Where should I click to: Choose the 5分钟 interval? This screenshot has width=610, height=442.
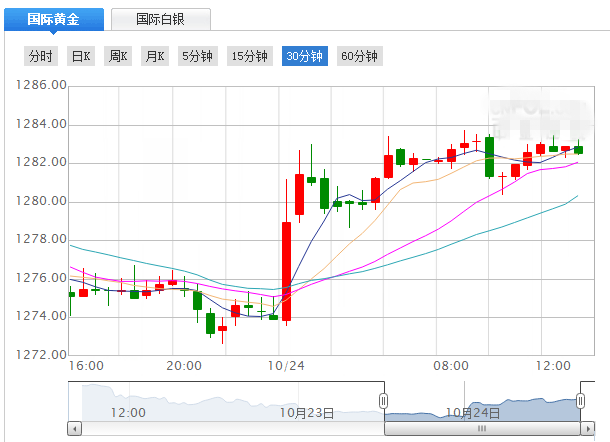(197, 56)
